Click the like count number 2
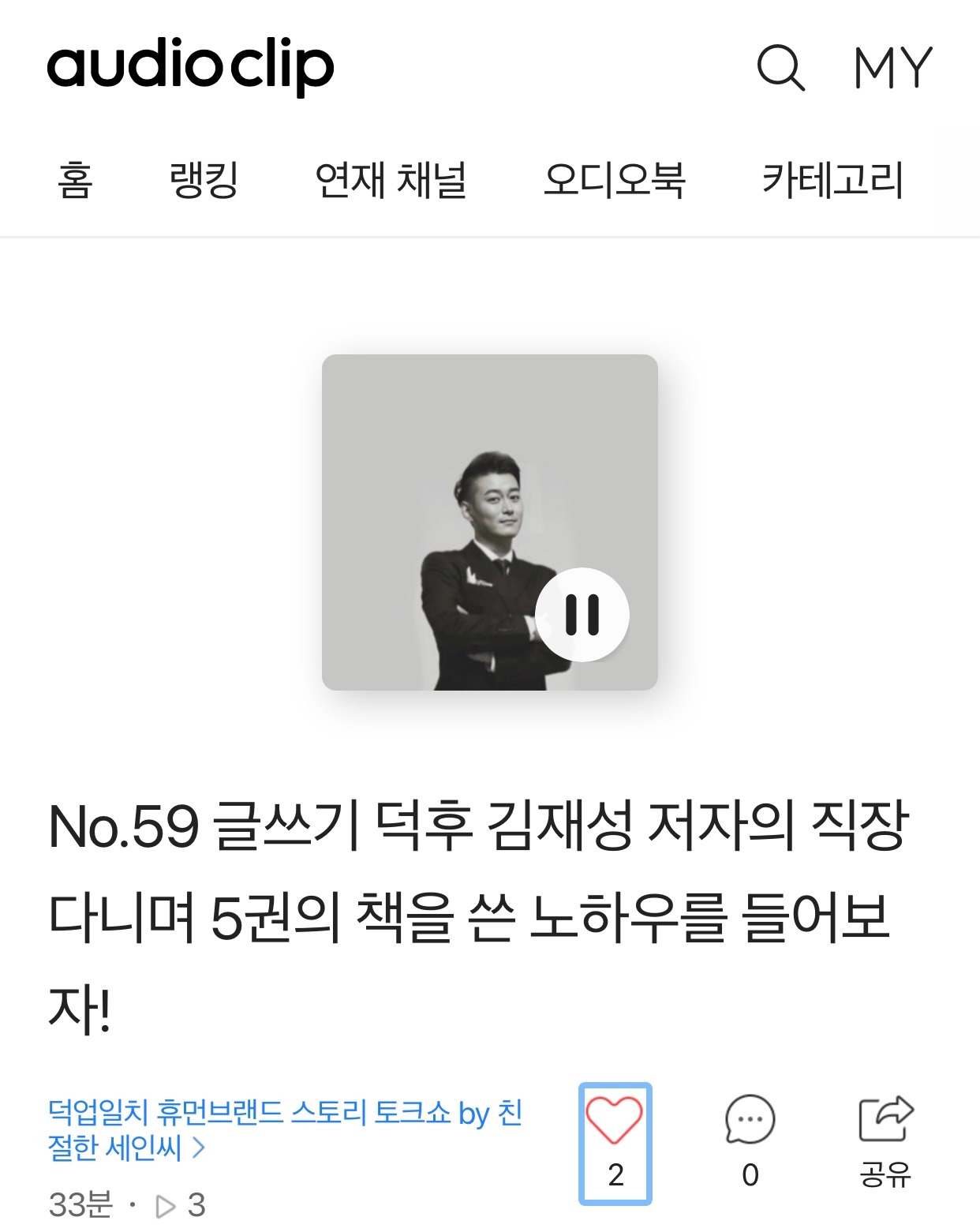The width and height of the screenshot is (980, 1232). 616,1175
